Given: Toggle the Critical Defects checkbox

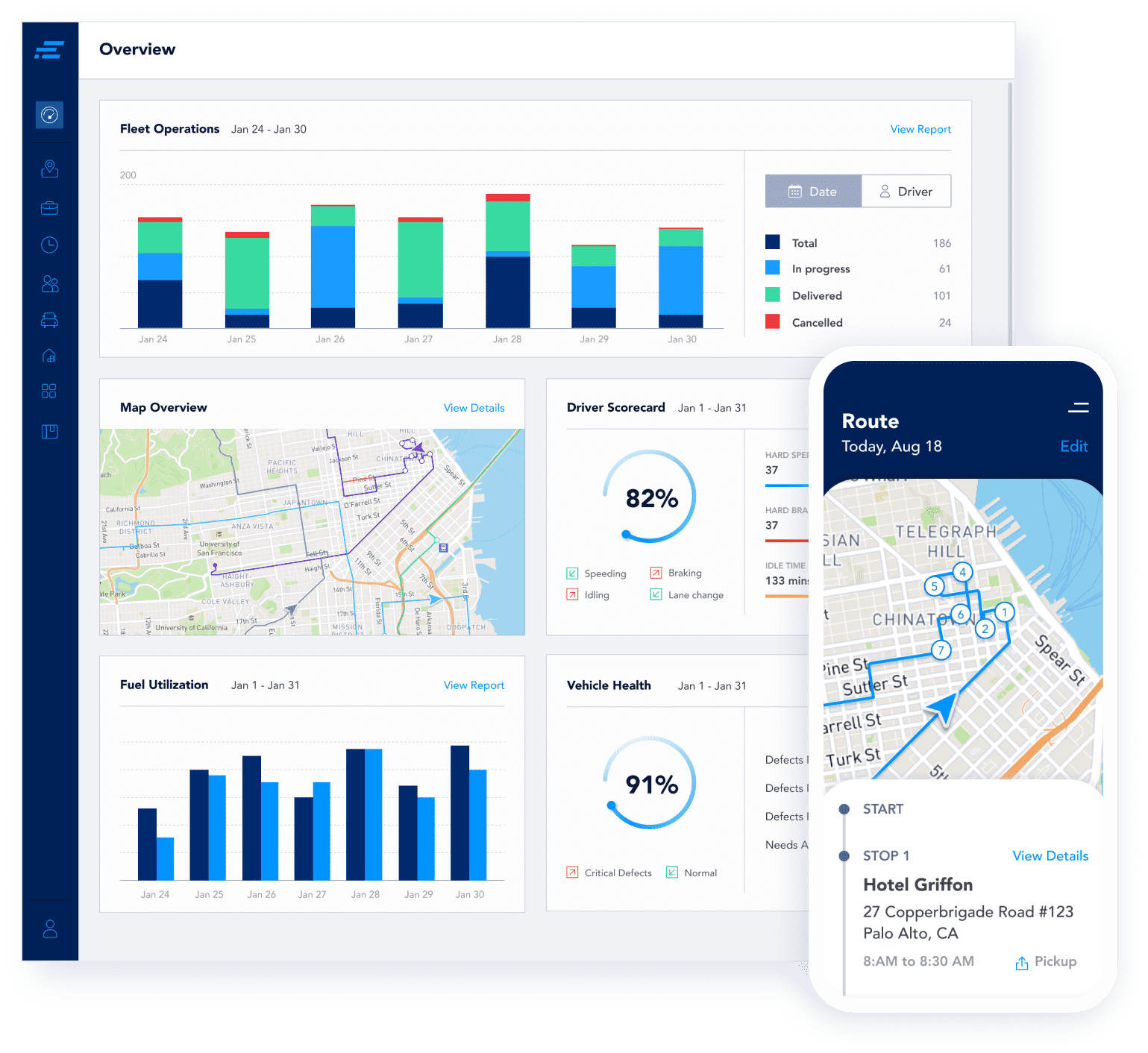Looking at the screenshot, I should click(572, 872).
